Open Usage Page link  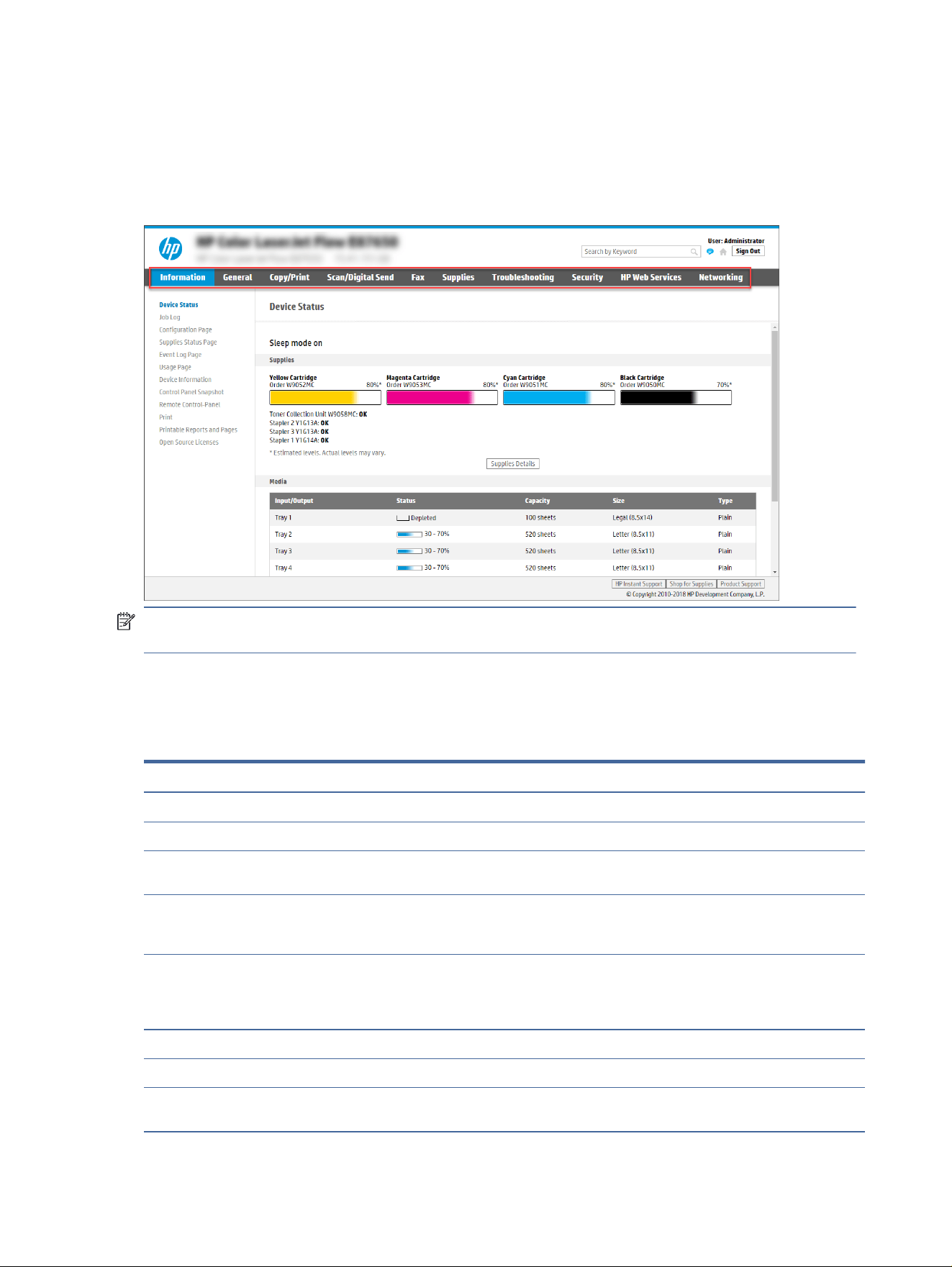tap(175, 368)
